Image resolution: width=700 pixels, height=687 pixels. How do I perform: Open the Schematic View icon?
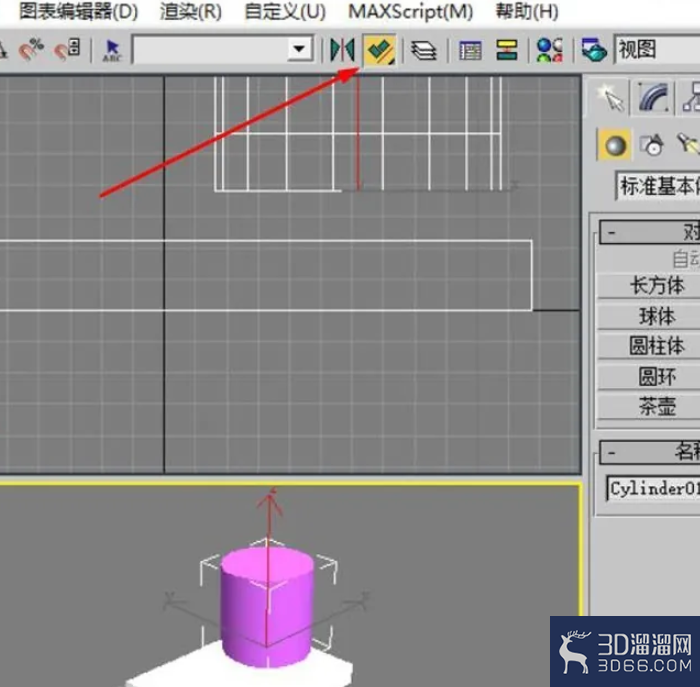507,50
